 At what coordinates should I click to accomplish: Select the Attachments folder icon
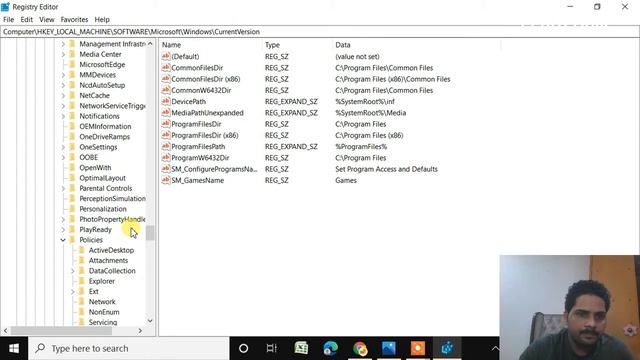(x=82, y=260)
